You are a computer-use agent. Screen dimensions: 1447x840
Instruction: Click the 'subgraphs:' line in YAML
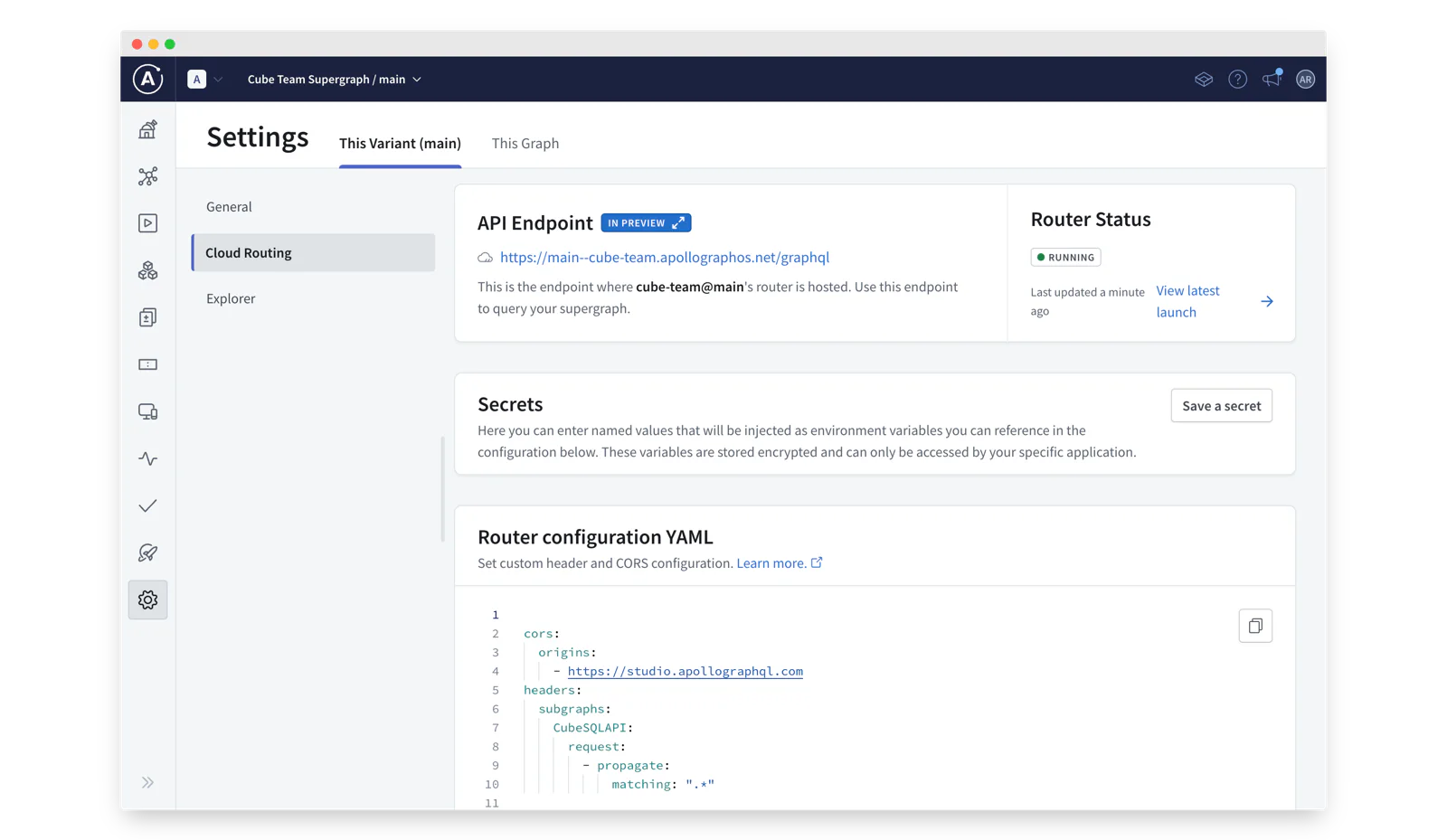pyautogui.click(x=574, y=709)
